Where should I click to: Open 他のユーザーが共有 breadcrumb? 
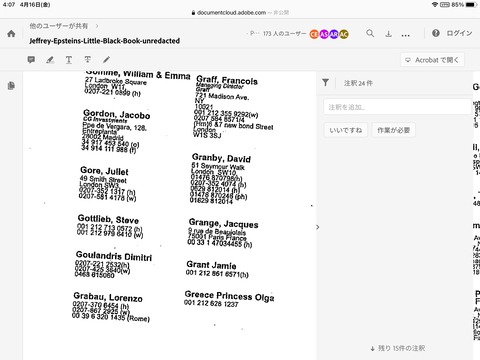pyautogui.click(x=59, y=26)
